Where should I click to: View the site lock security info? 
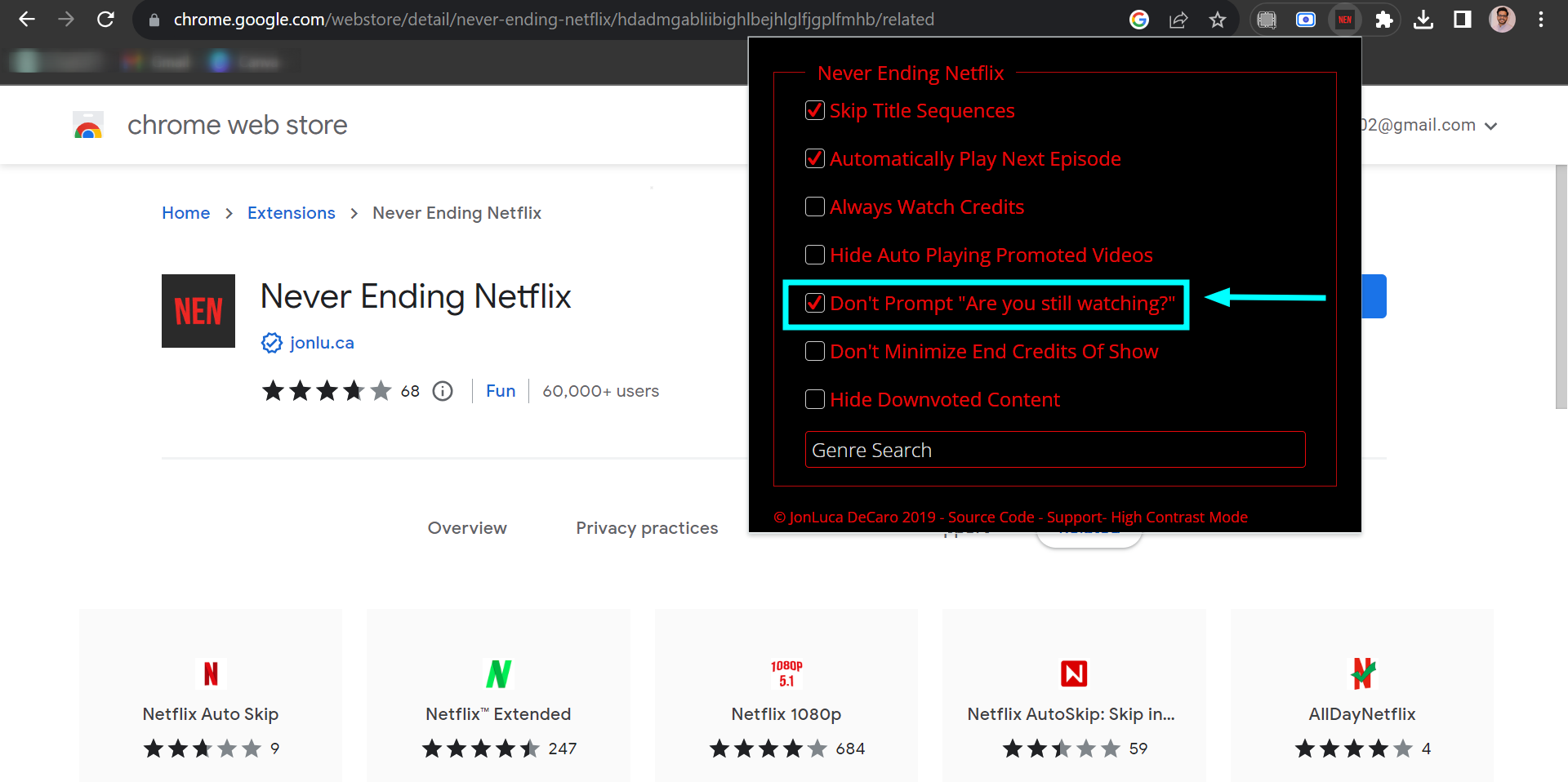click(154, 20)
